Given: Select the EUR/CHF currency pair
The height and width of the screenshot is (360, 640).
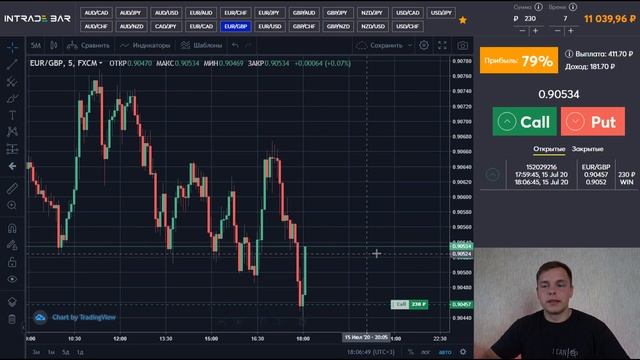Looking at the screenshot, I should pos(236,13).
